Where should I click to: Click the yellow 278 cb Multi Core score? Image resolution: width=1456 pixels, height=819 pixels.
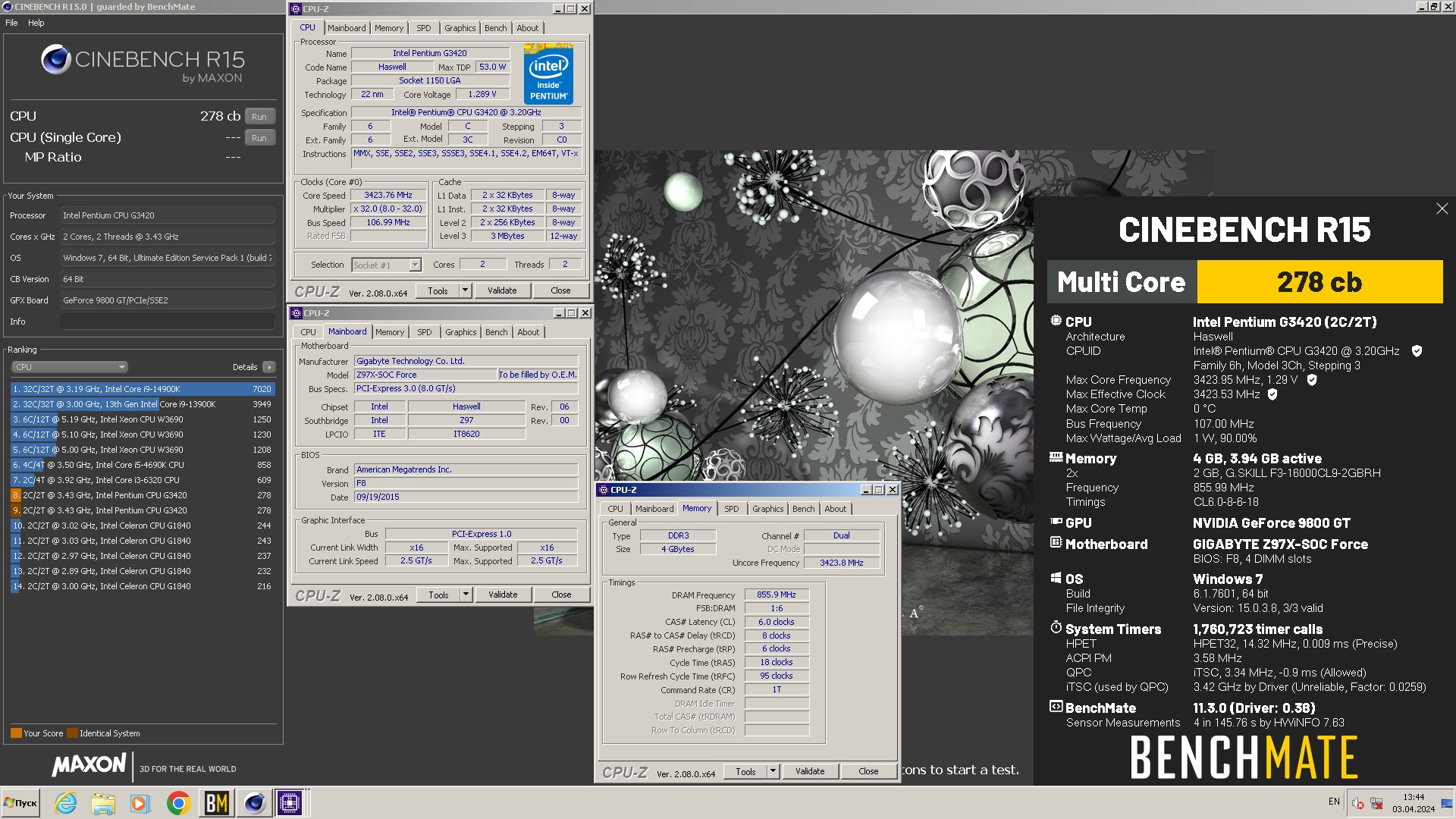1319,282
